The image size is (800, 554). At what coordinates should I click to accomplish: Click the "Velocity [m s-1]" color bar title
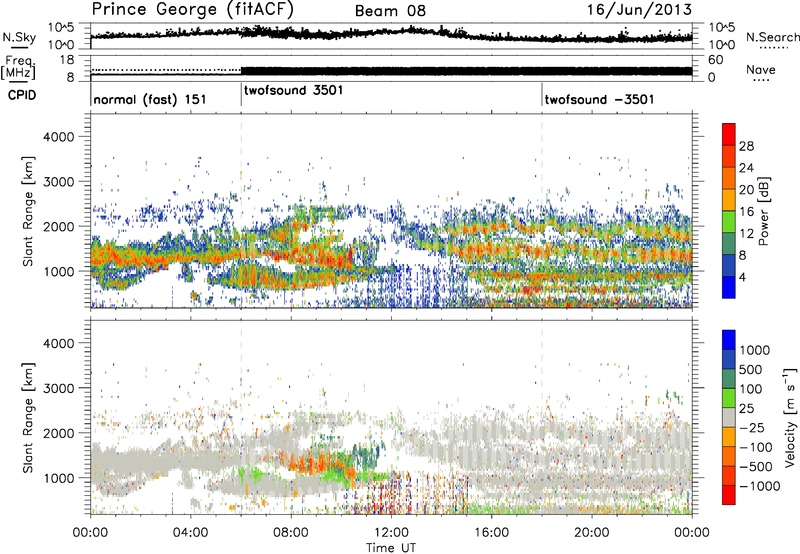pyautogui.click(x=789, y=417)
